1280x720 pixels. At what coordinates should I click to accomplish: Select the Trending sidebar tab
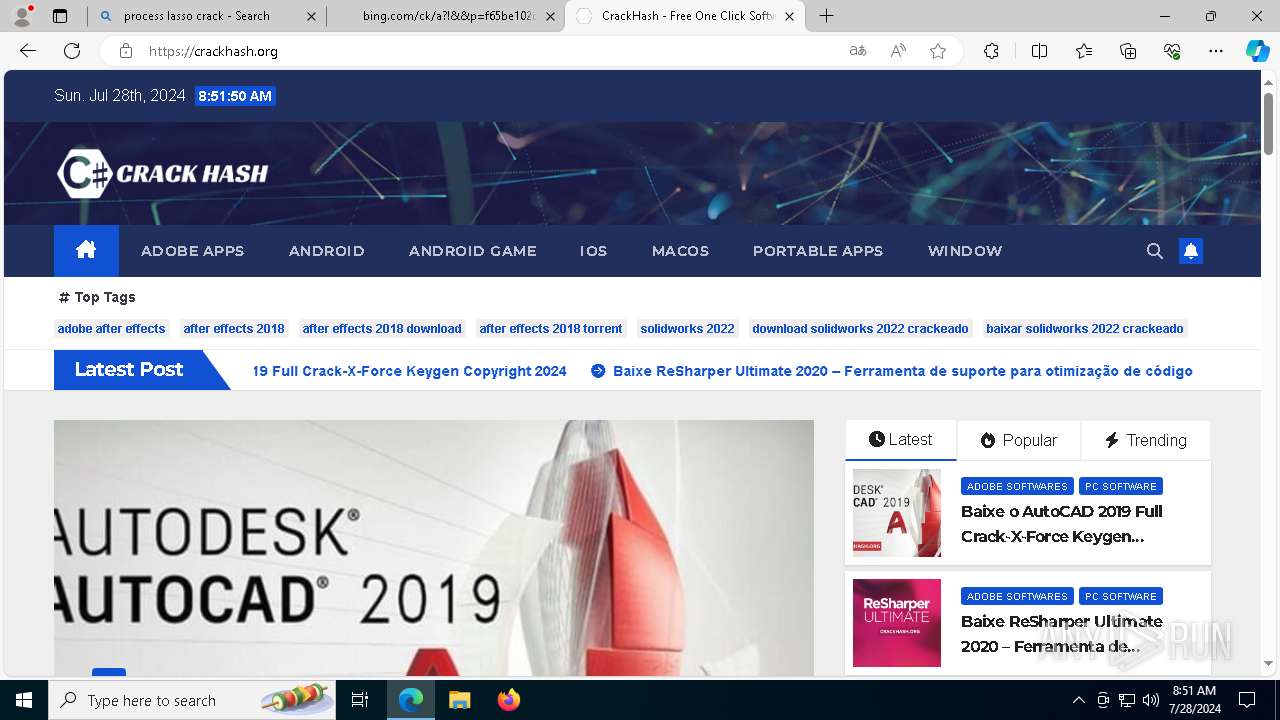pos(1146,440)
